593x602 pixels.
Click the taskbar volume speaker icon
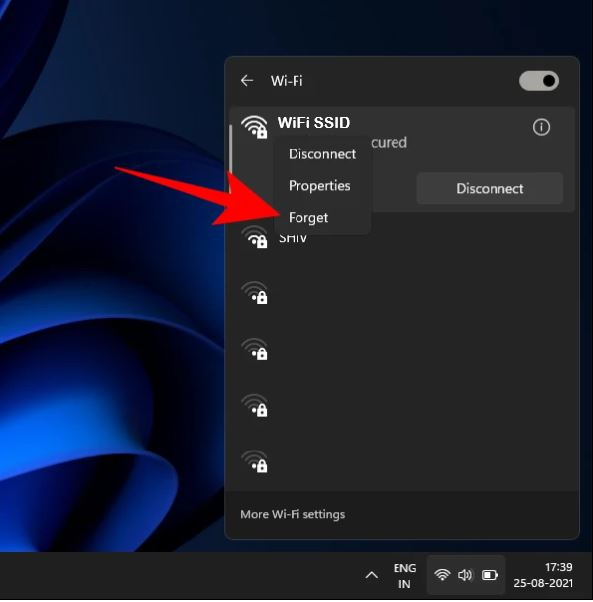[x=465, y=575]
